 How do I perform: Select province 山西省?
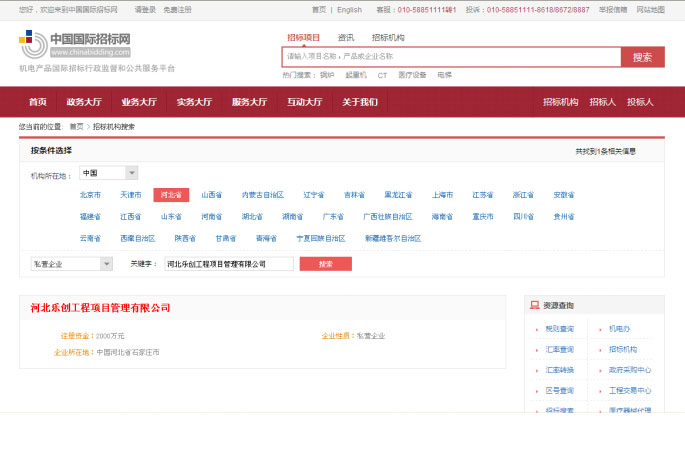click(211, 195)
